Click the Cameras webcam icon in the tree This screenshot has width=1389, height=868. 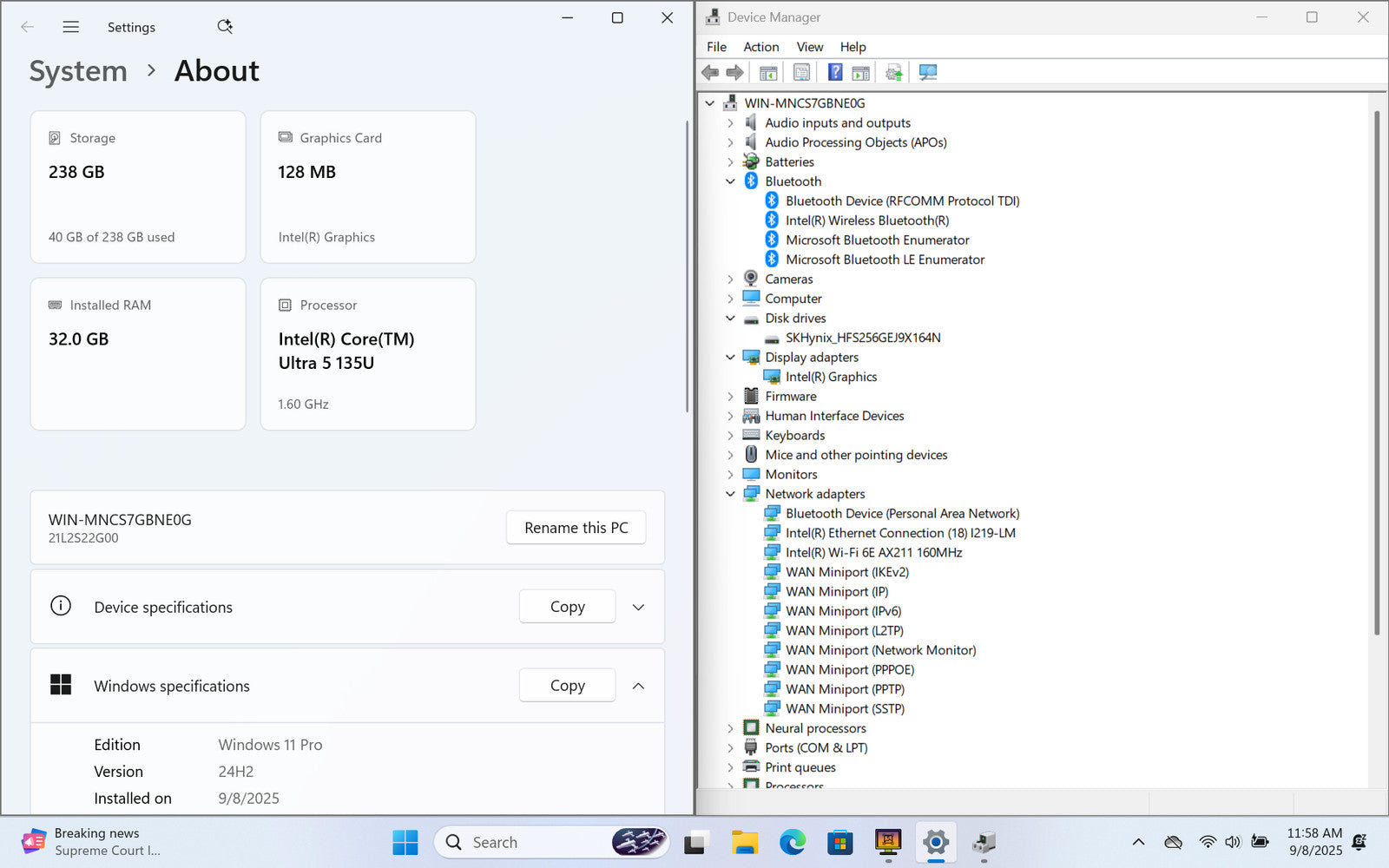[x=751, y=279]
